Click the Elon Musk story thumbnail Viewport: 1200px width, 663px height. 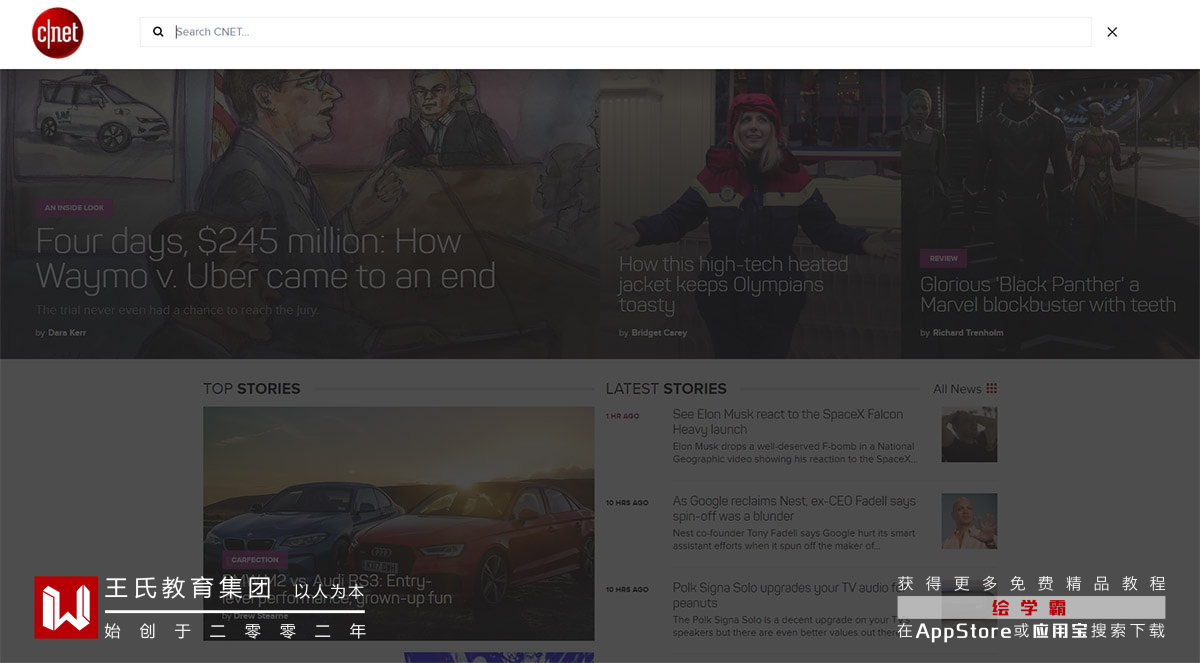[x=969, y=434]
